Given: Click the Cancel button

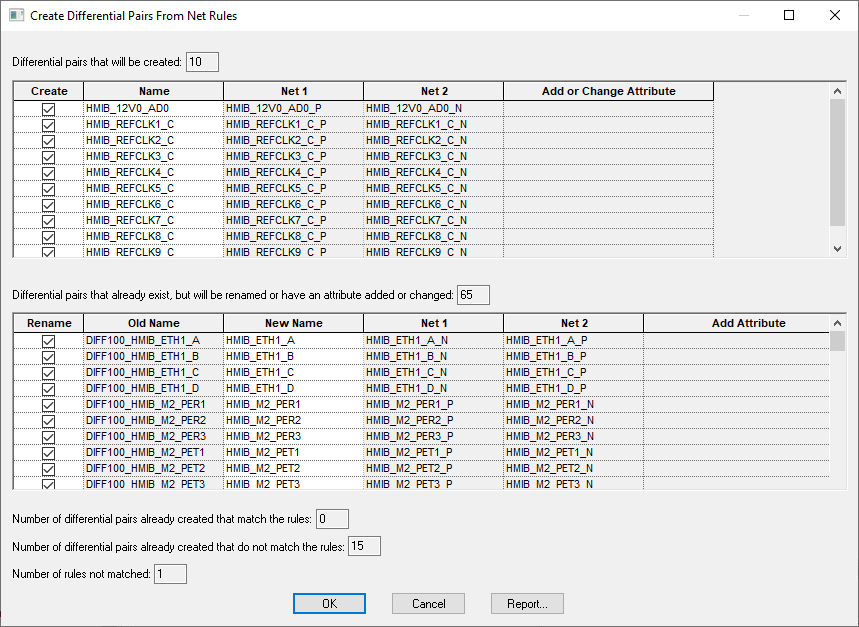Looking at the screenshot, I should pyautogui.click(x=428, y=604).
